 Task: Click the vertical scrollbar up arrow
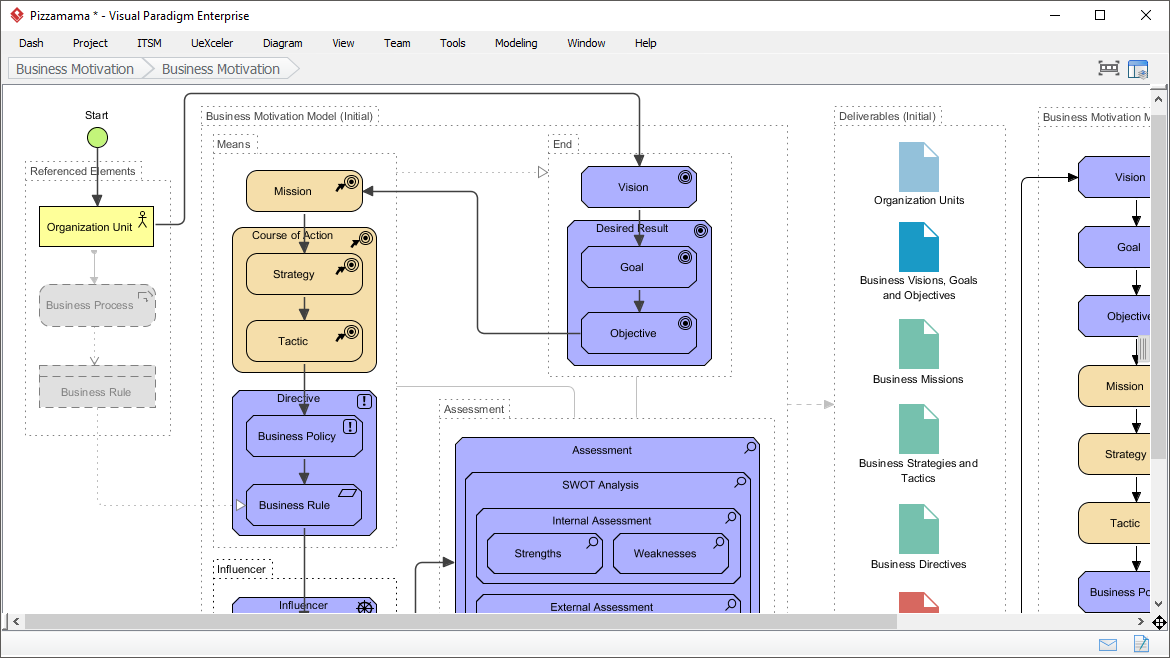coord(1159,92)
